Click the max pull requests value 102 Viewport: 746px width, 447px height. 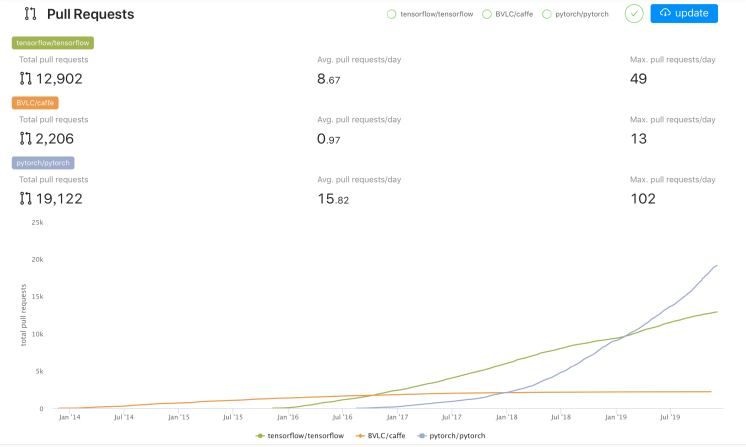(643, 199)
